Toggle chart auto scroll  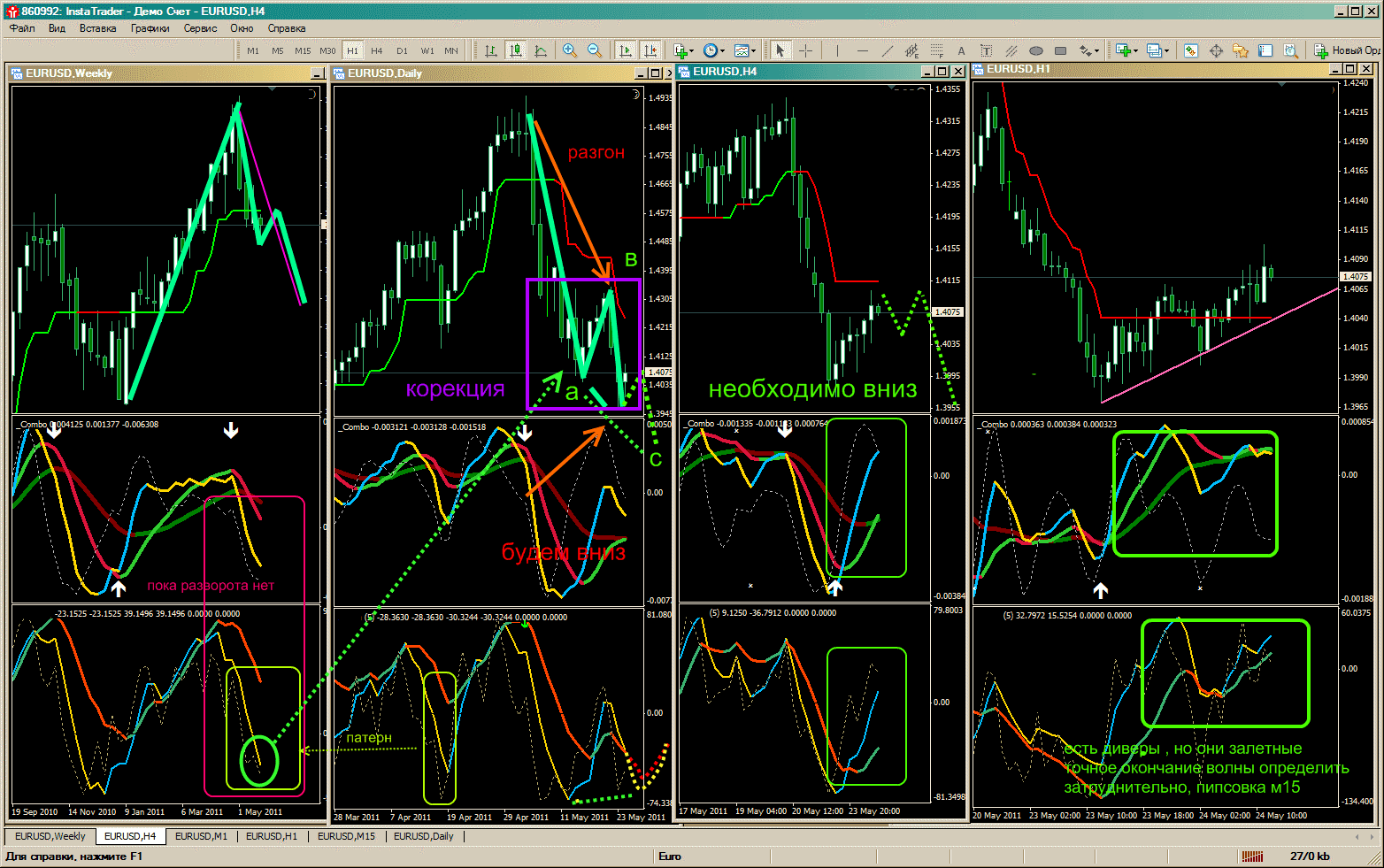(626, 50)
